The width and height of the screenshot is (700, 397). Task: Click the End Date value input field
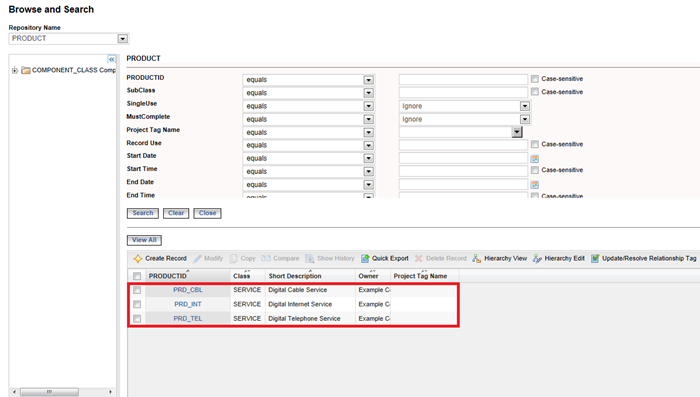(x=463, y=184)
